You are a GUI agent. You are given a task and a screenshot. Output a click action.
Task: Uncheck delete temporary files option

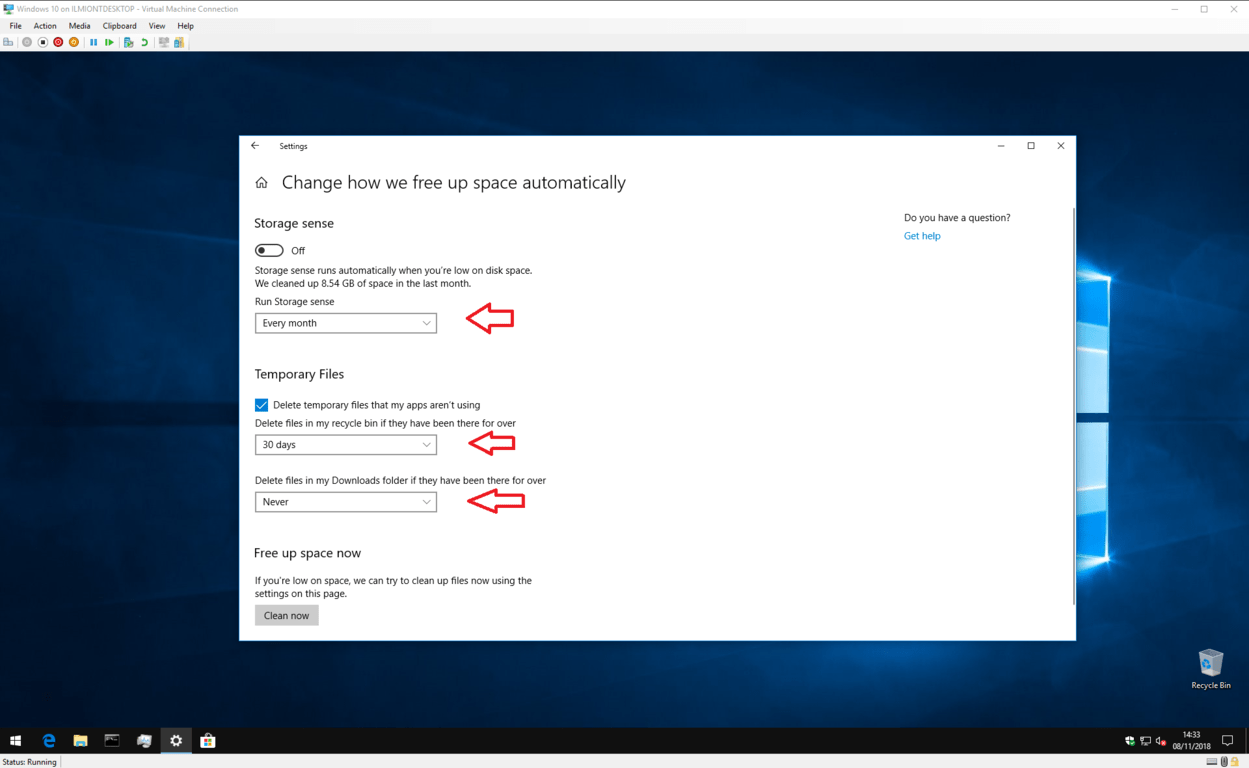(x=261, y=405)
